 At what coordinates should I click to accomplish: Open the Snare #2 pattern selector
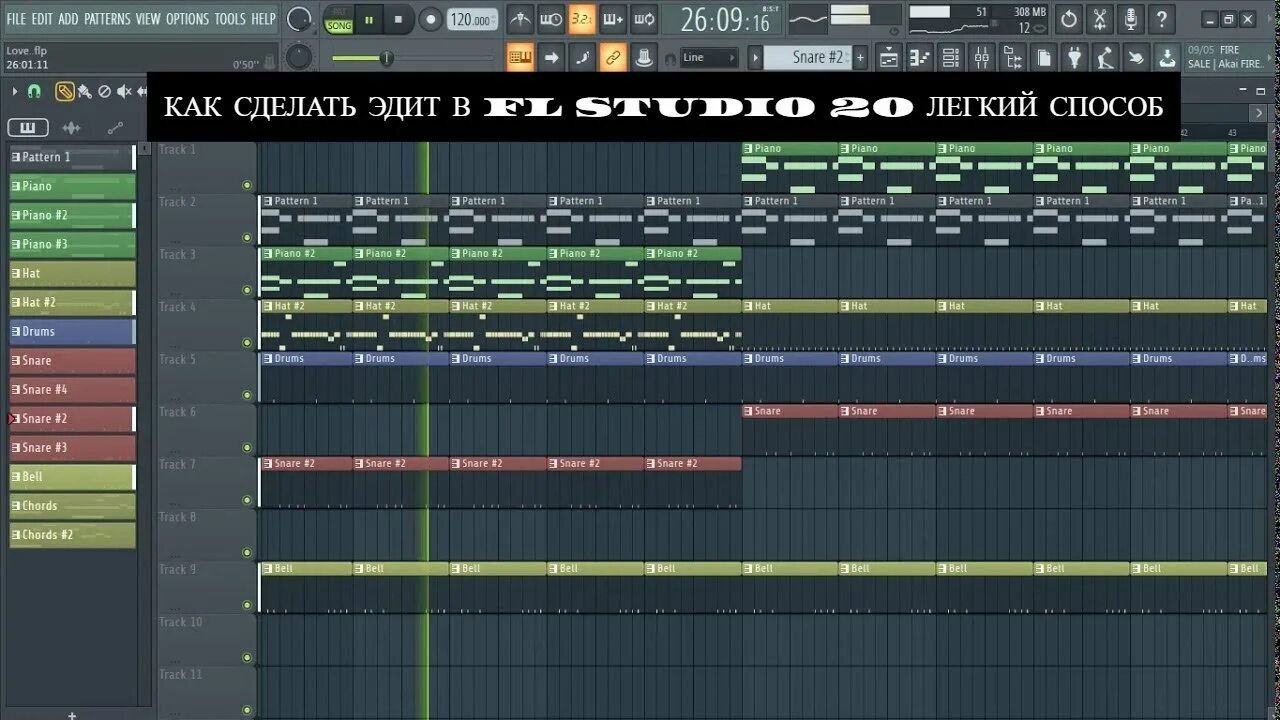808,58
